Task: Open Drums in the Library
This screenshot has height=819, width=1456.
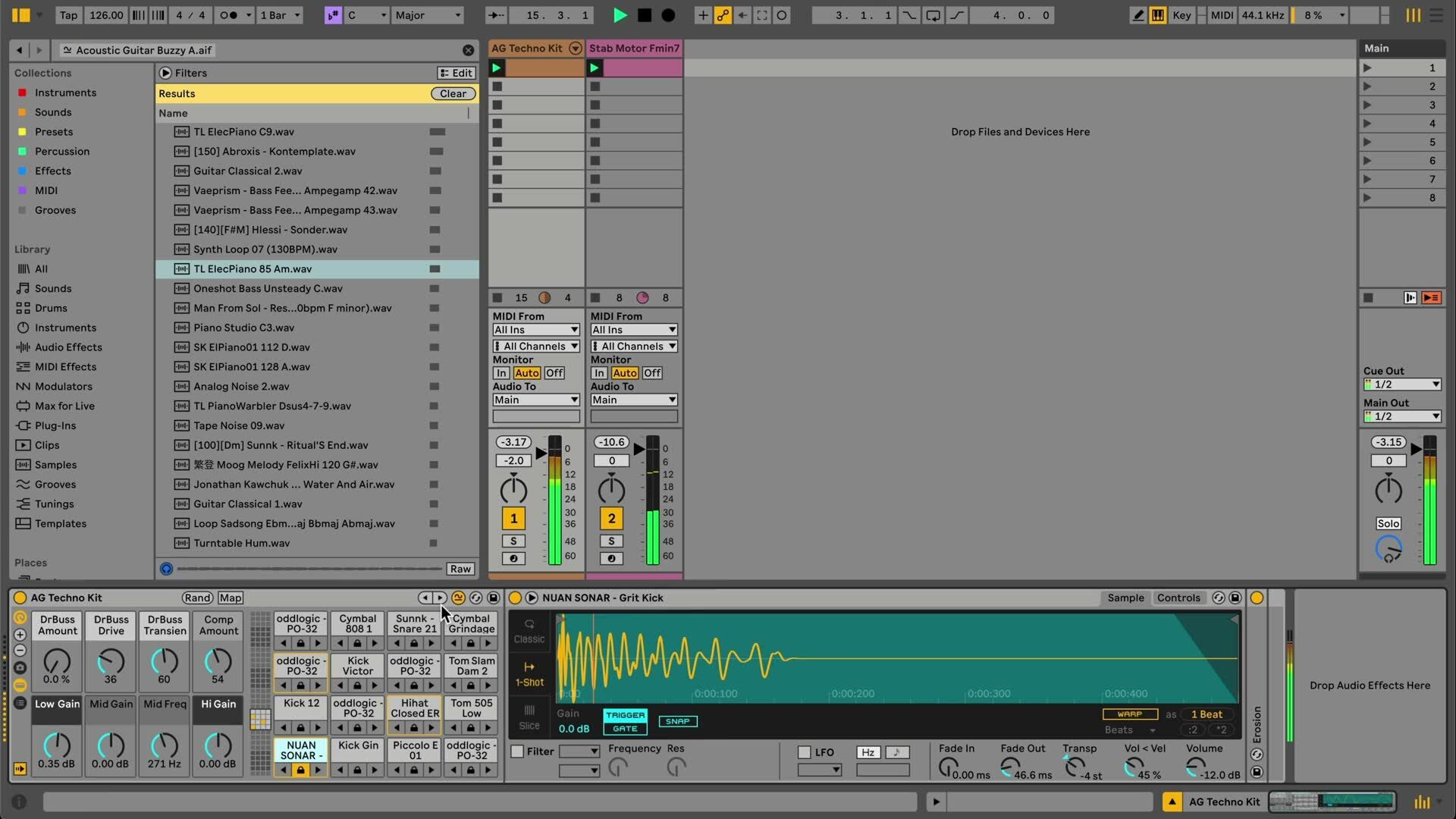Action: pos(51,308)
